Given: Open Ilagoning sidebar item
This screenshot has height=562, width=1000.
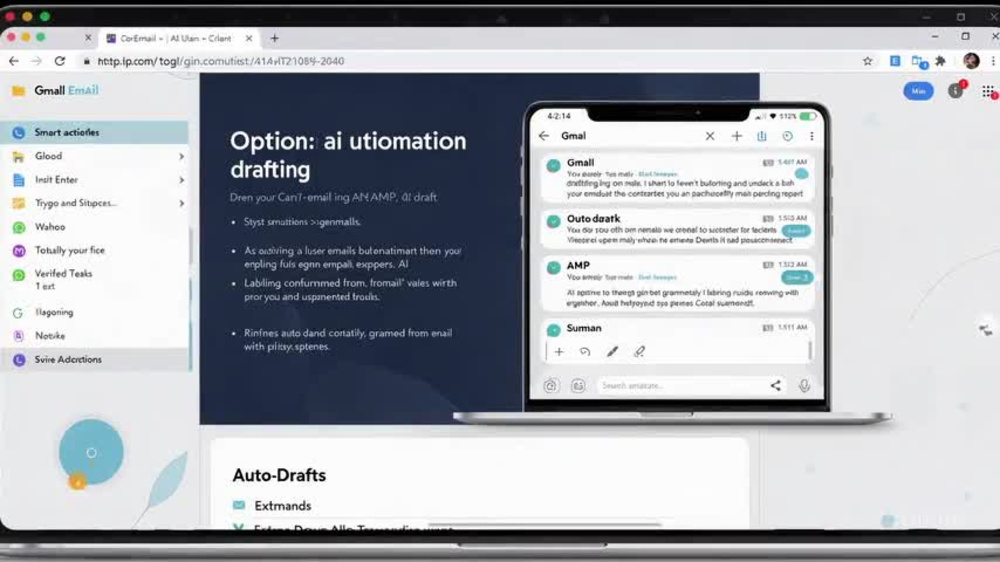Looking at the screenshot, I should tap(94, 313).
